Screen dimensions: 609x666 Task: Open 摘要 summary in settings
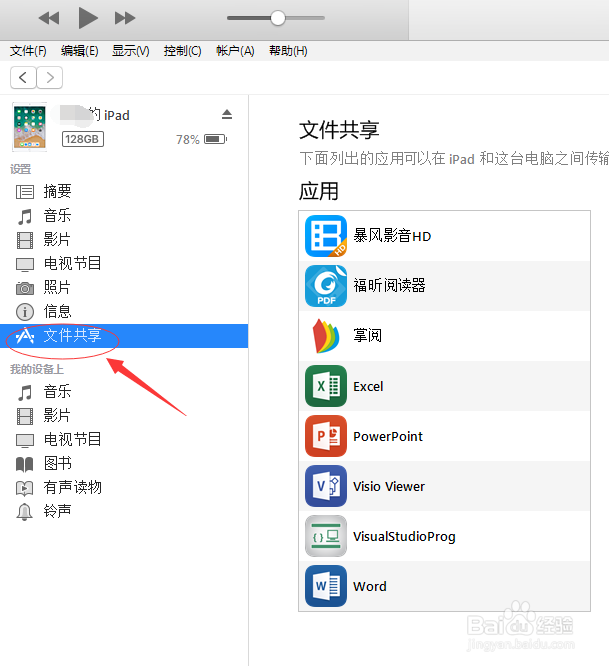coord(124,192)
